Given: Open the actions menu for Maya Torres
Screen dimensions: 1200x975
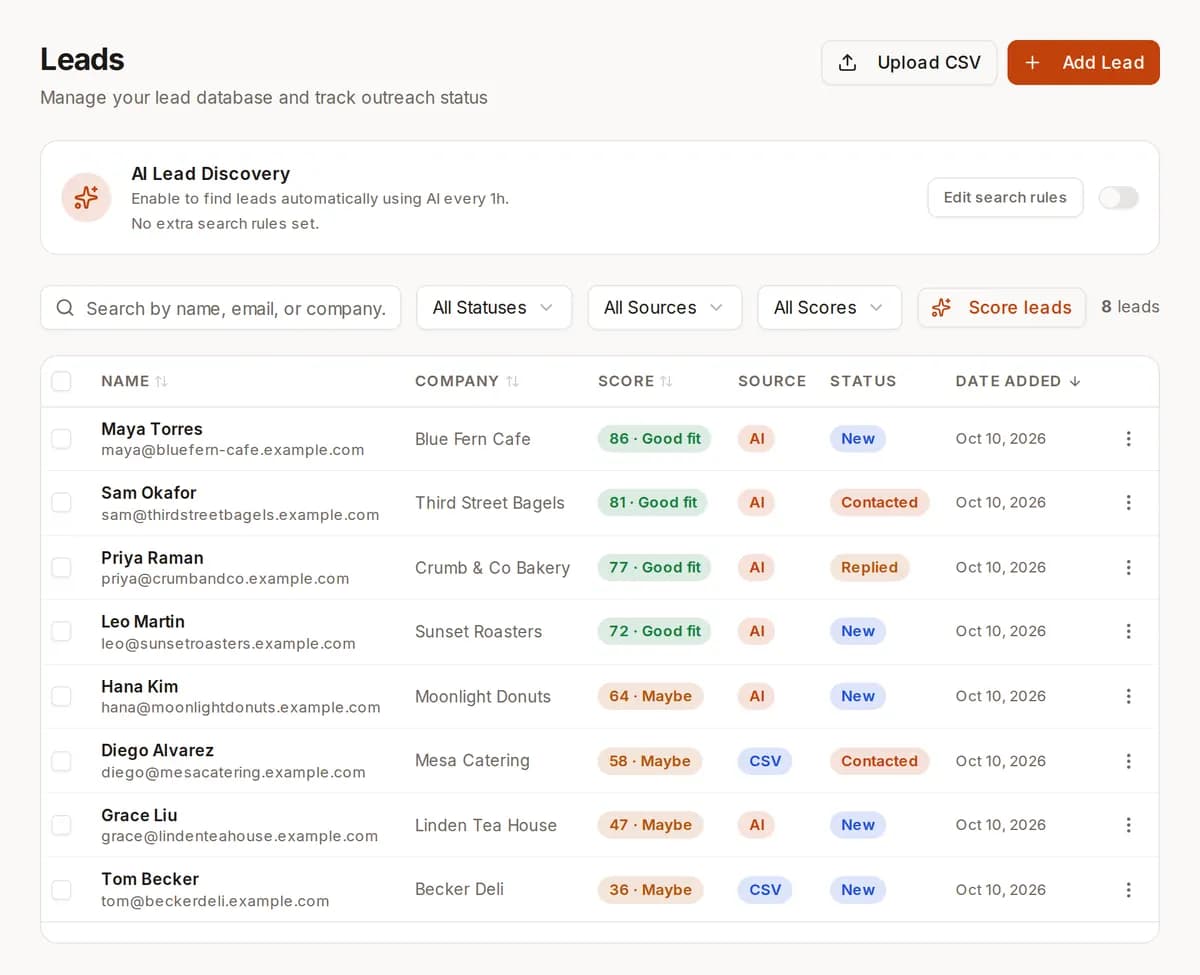Looking at the screenshot, I should click(1128, 439).
